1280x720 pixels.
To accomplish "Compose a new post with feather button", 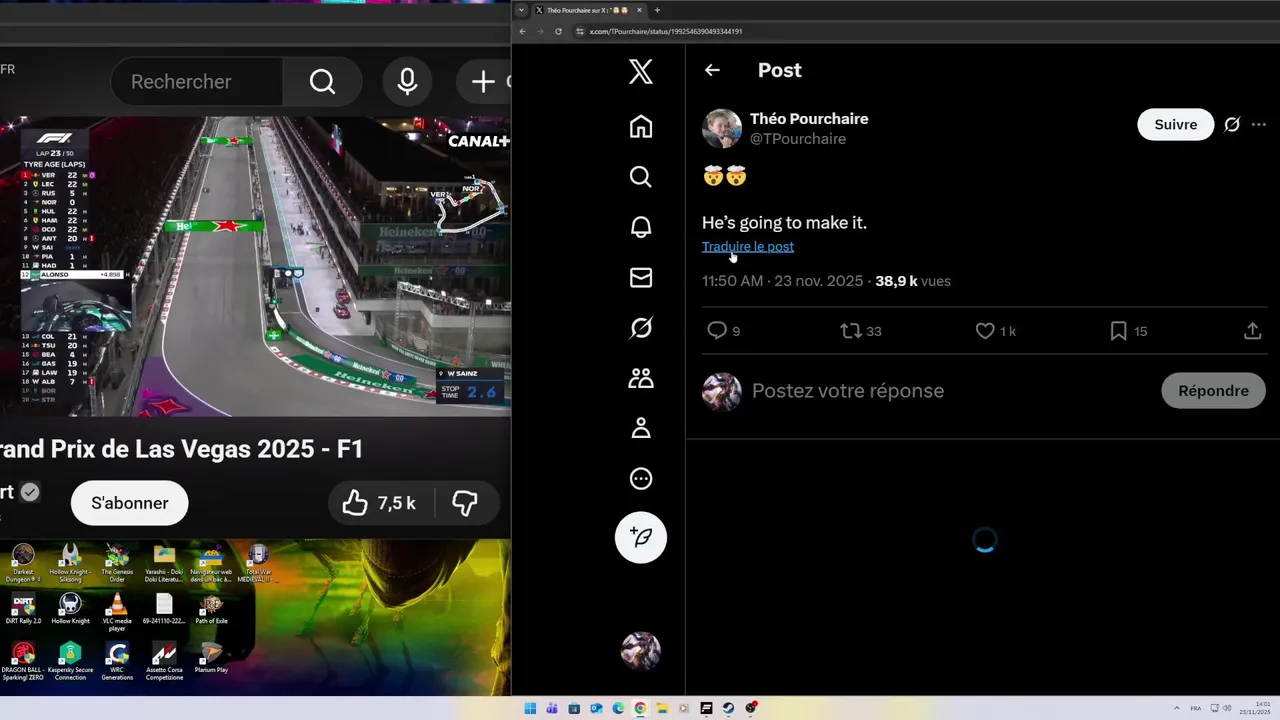I will tap(641, 537).
